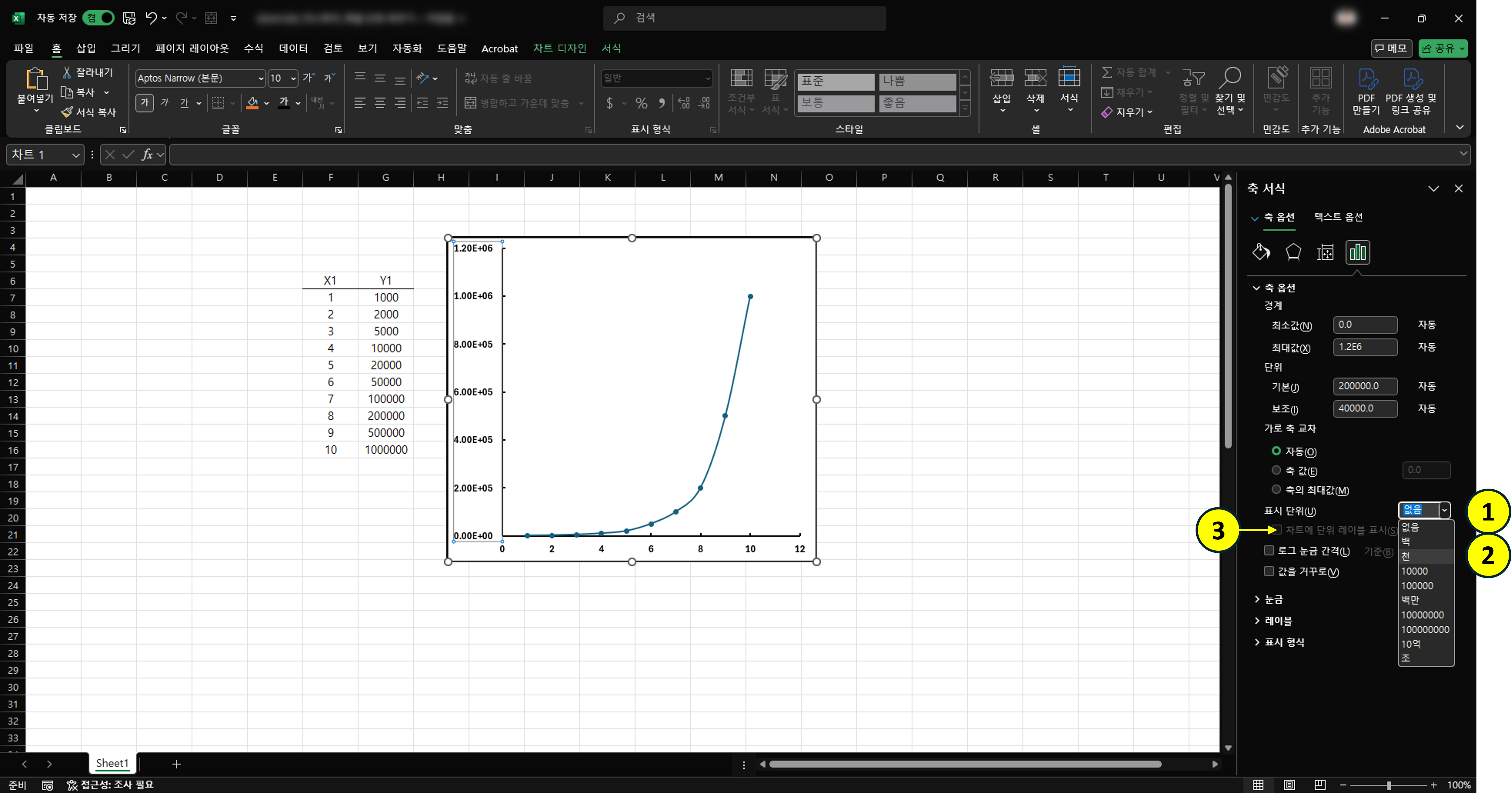The height and width of the screenshot is (793, 1512).
Task: Open the Effects pentagon tab in Format Axis
Action: coord(1293,252)
